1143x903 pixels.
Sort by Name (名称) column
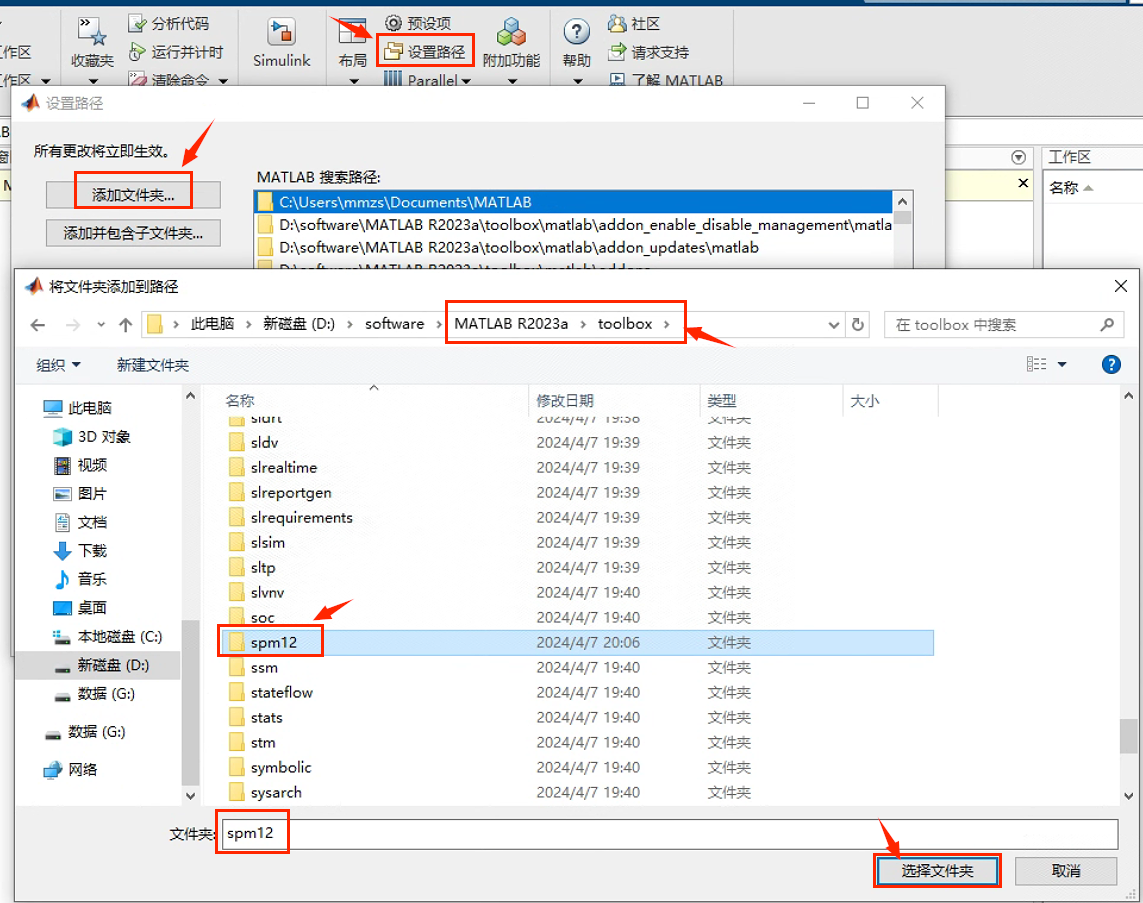coord(240,400)
